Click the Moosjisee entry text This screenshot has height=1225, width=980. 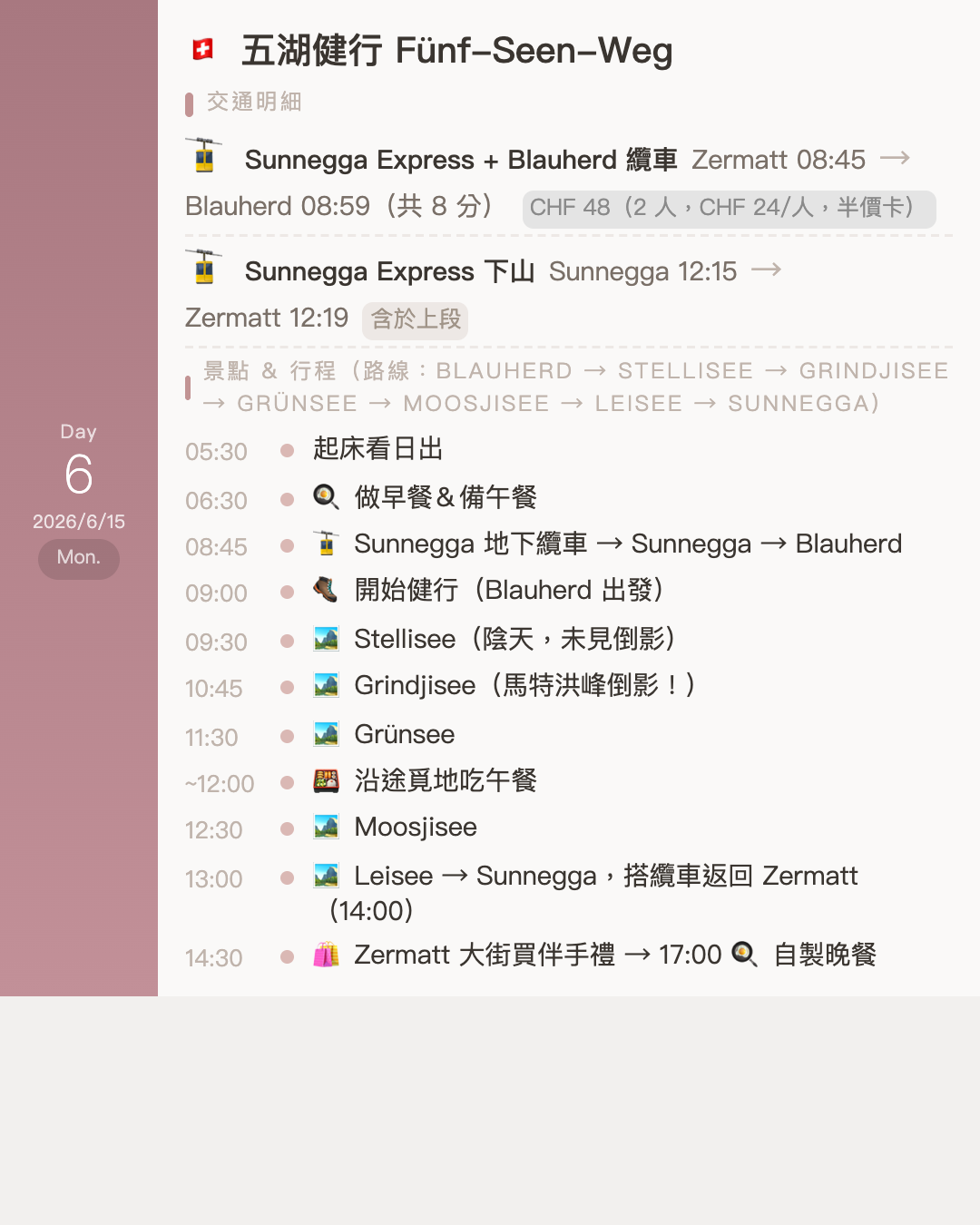pyautogui.click(x=416, y=828)
